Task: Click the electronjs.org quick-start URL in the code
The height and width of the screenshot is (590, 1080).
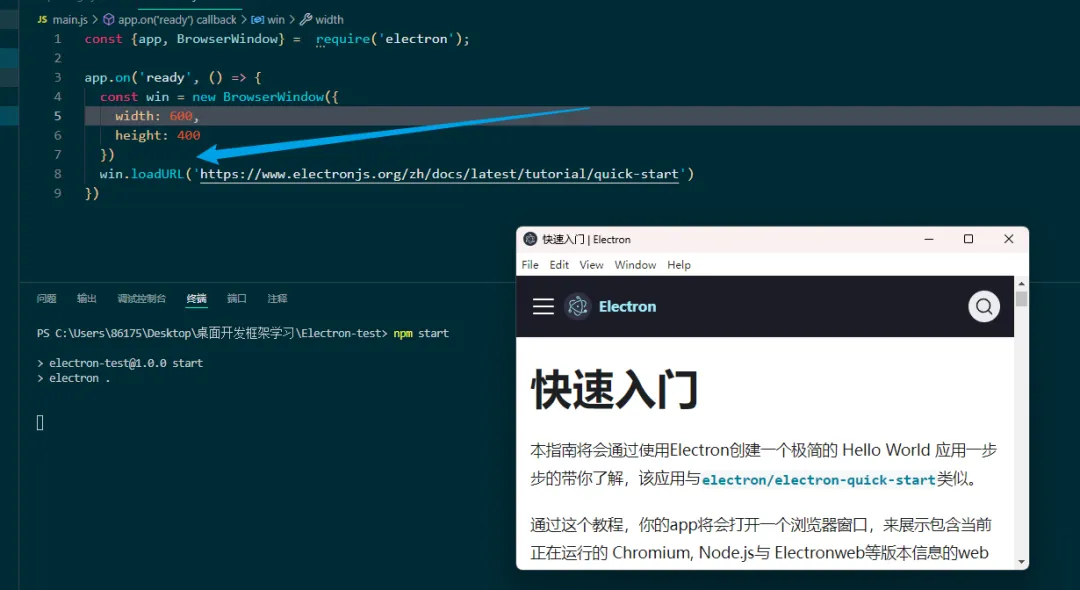Action: click(x=439, y=174)
